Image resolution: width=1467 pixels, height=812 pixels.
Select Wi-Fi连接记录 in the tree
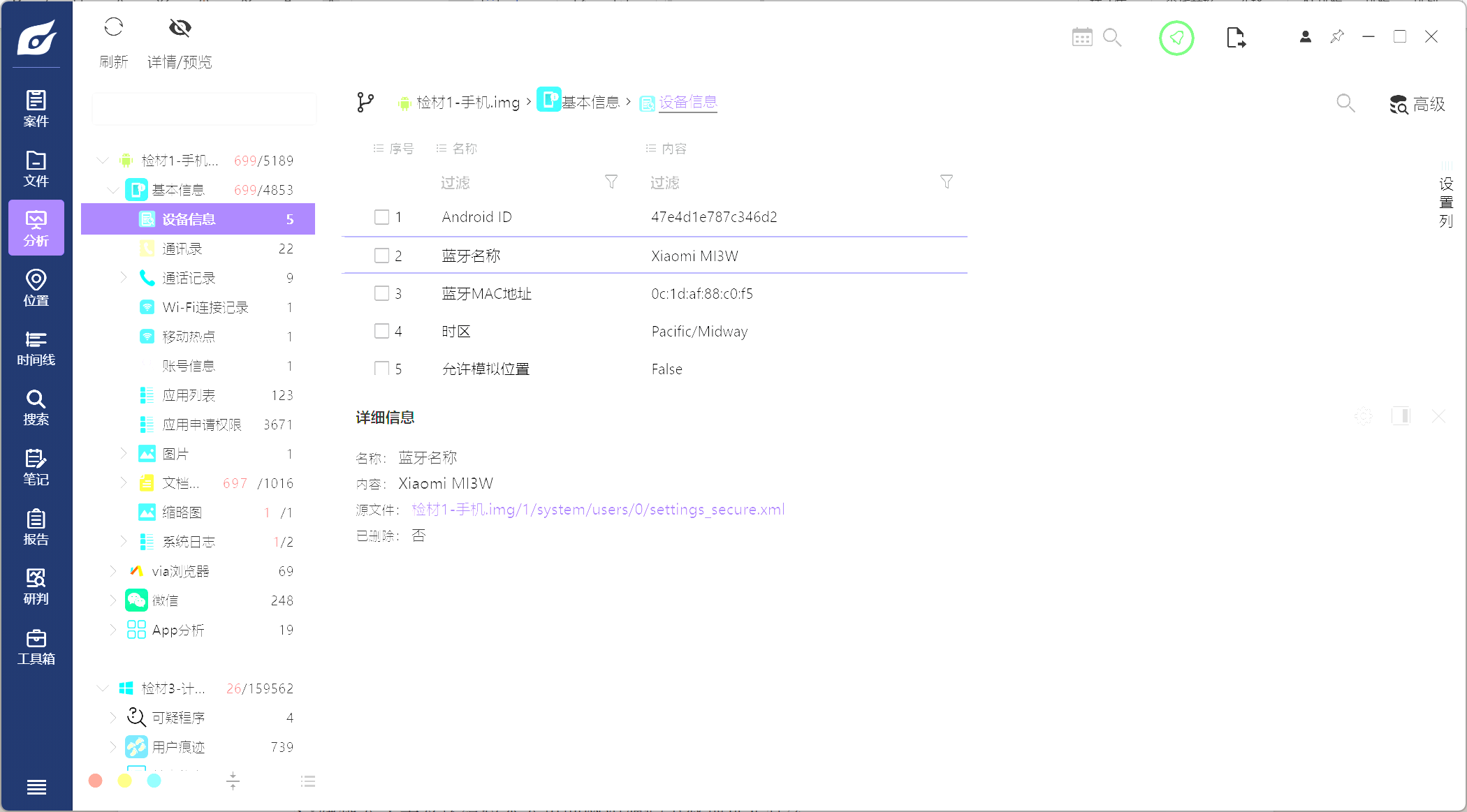click(205, 307)
